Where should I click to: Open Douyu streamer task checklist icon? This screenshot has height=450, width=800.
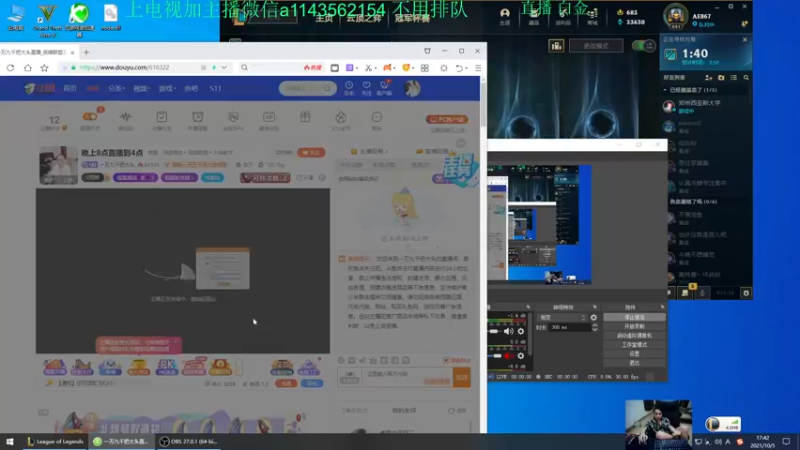pyautogui.click(x=162, y=117)
